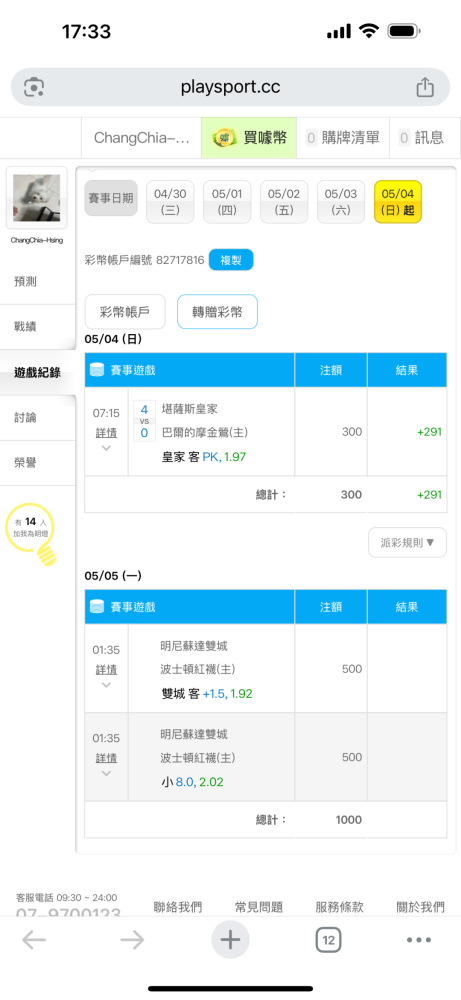Expand 詳情 for the 雙城 +1.5 bet

[x=106, y=670]
